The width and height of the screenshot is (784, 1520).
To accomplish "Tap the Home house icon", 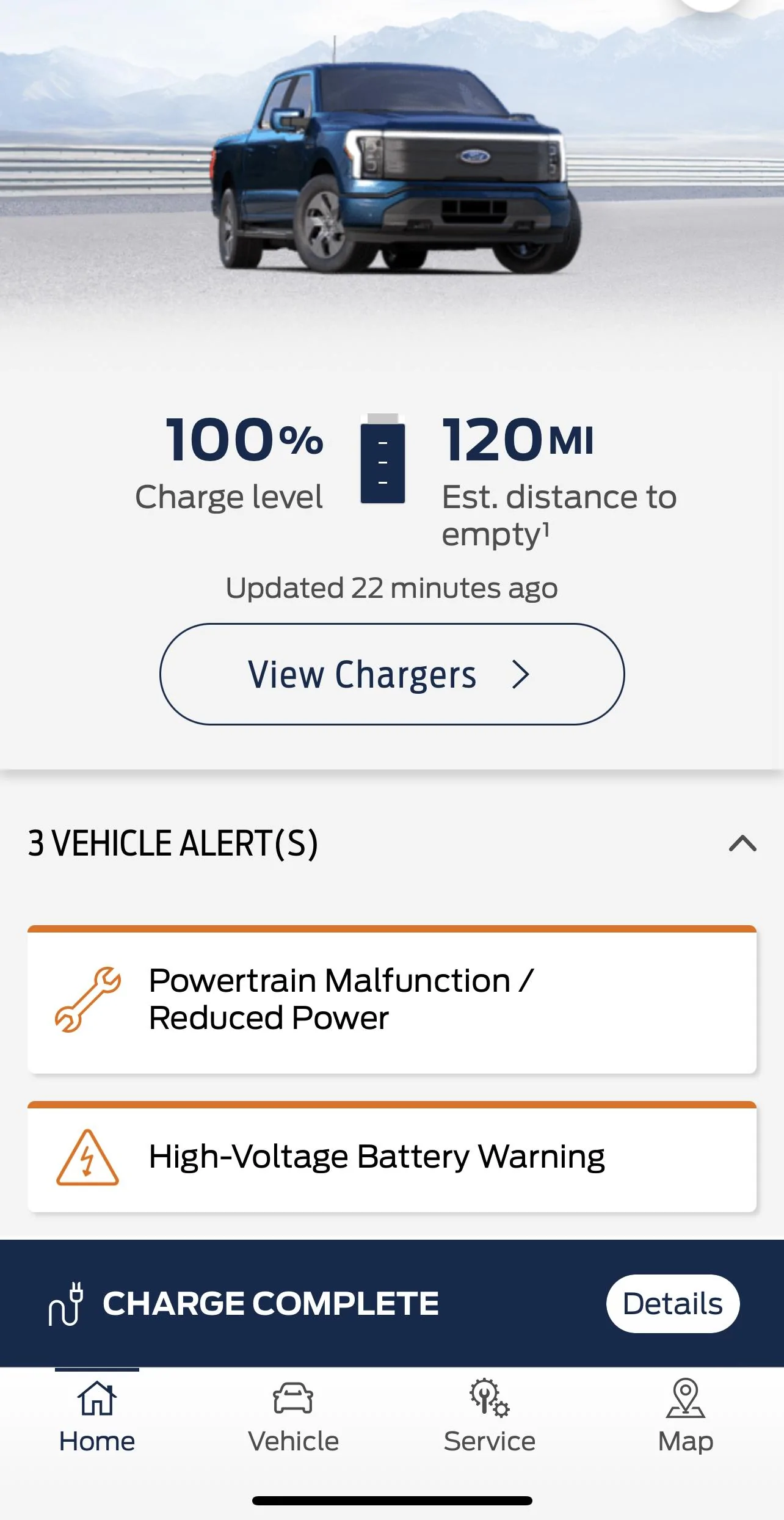I will click(97, 1397).
